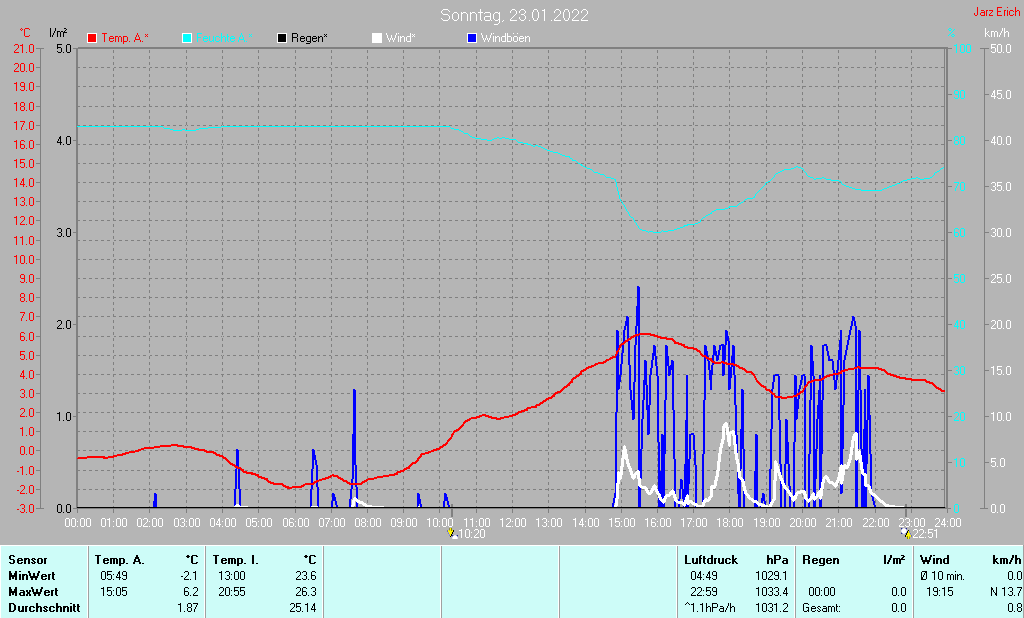The image size is (1024, 618).
Task: Click the pressure minimum time '04:49'
Action: (704, 576)
